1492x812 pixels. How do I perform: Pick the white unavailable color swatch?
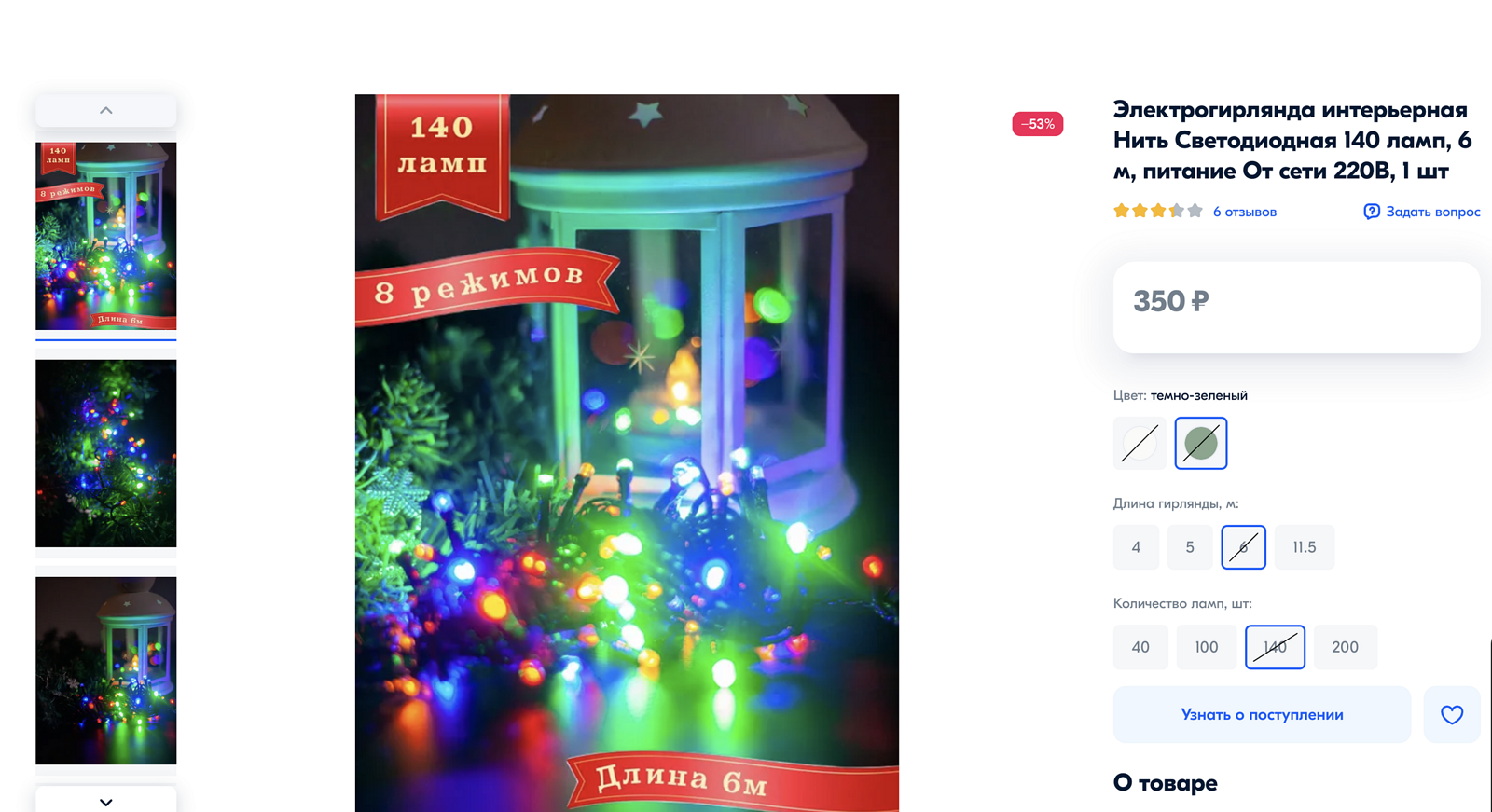click(x=1140, y=443)
